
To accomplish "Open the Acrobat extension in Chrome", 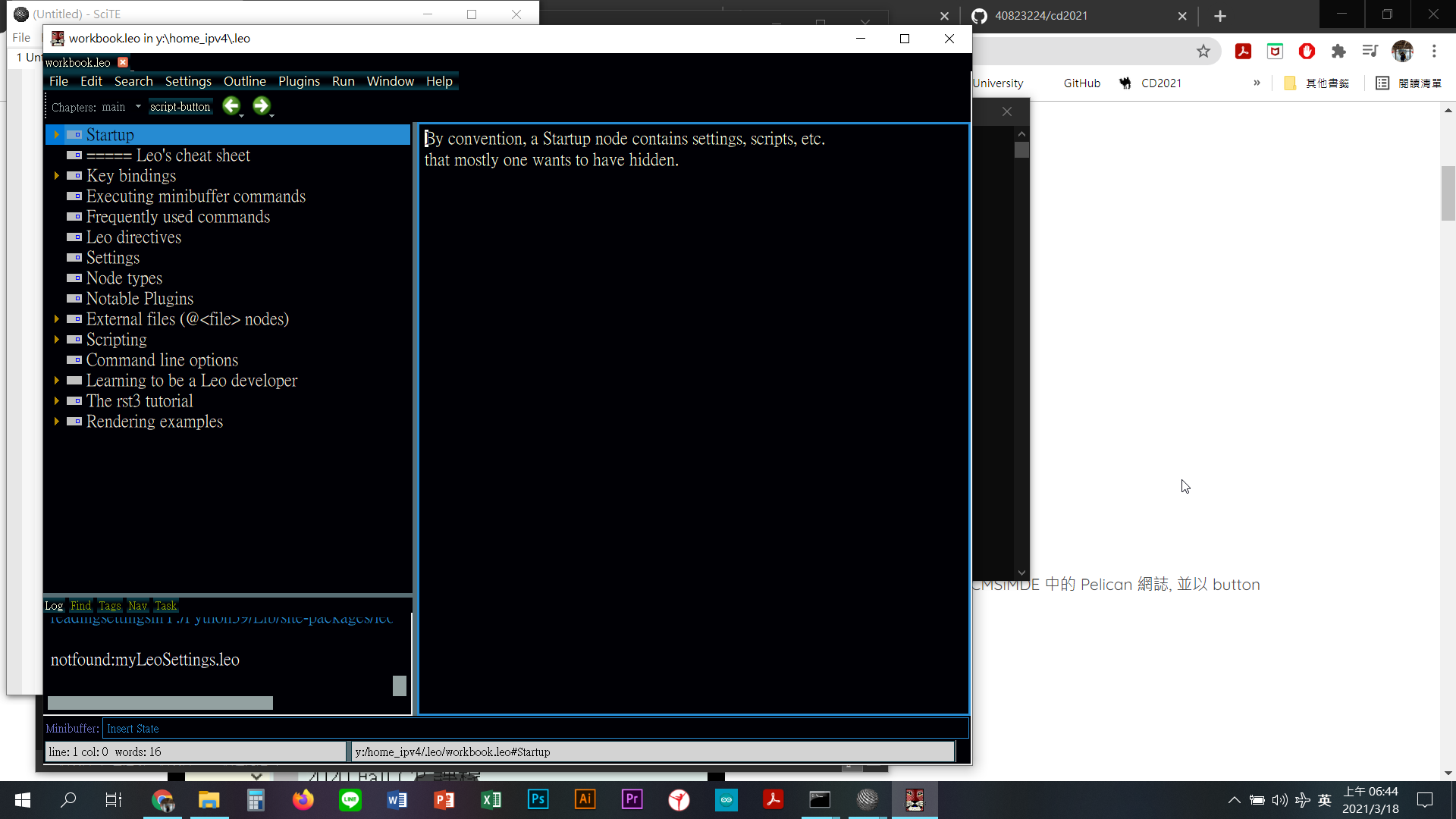I will pos(1243,52).
